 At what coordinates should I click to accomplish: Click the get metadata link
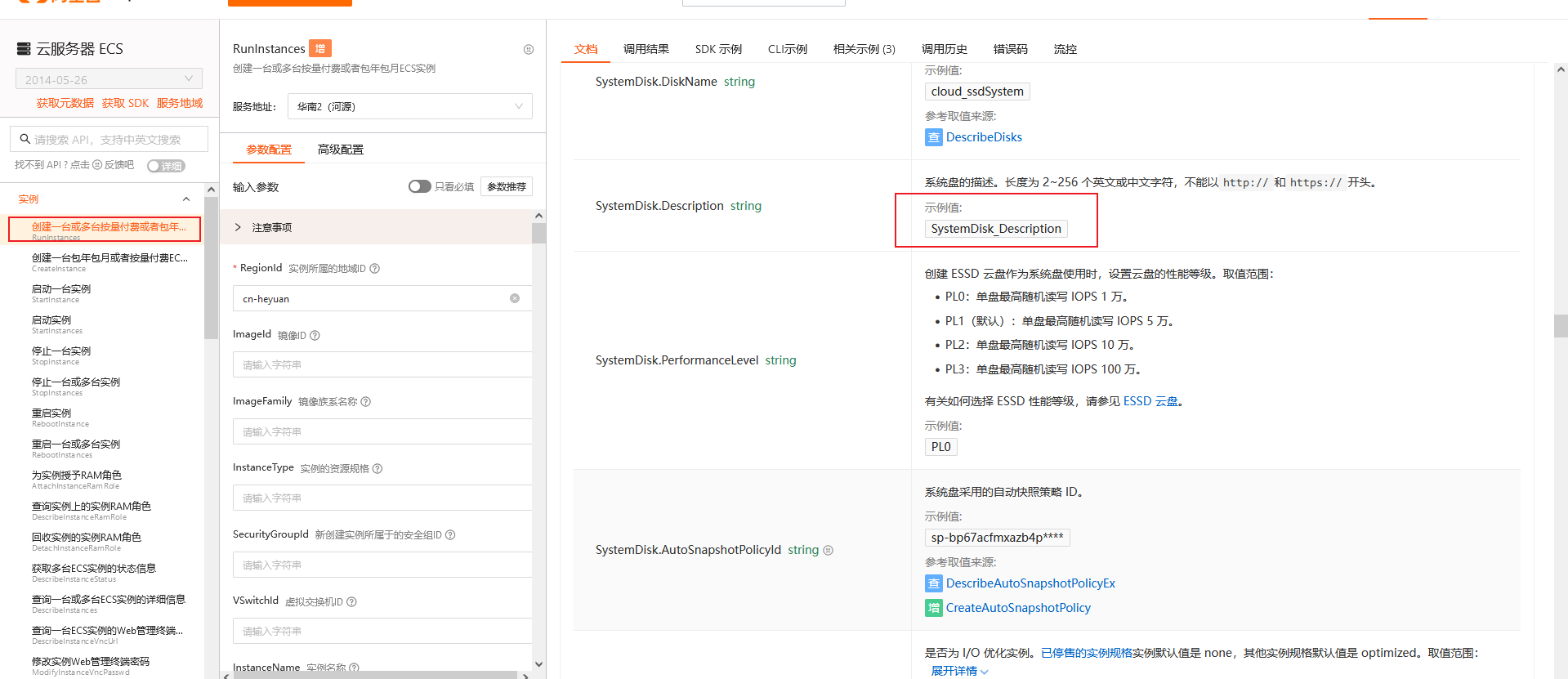point(65,103)
